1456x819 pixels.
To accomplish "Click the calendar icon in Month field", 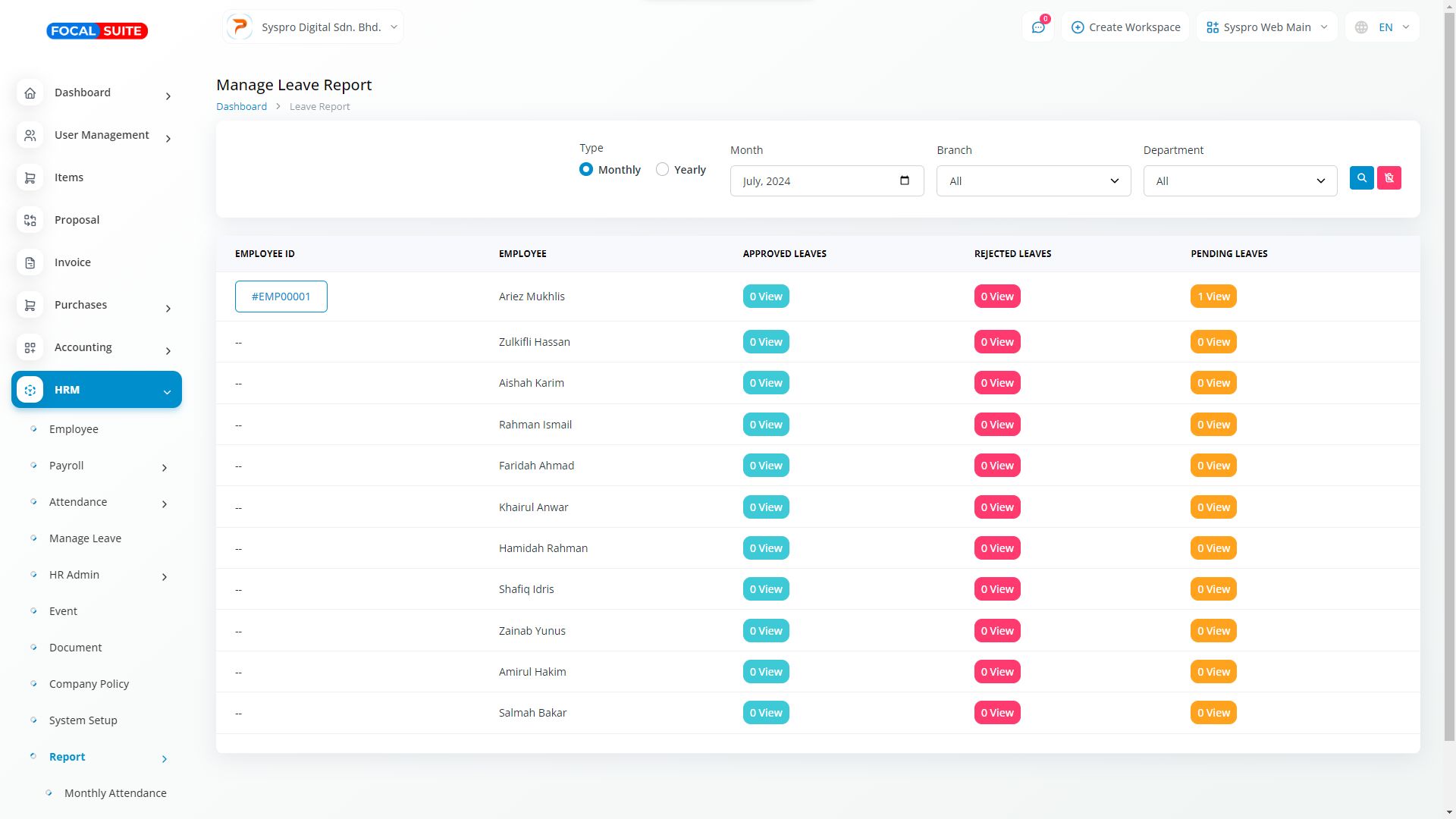I will click(904, 180).
